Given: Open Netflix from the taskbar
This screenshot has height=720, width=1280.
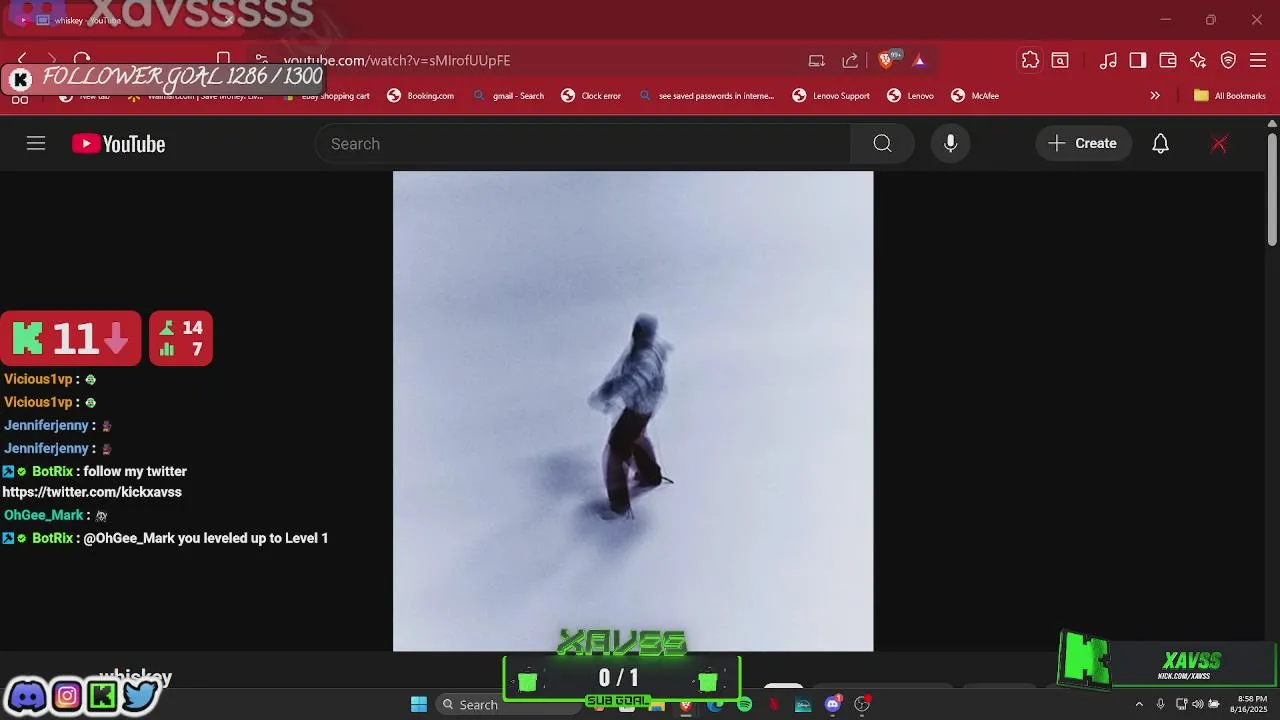Looking at the screenshot, I should click(773, 704).
